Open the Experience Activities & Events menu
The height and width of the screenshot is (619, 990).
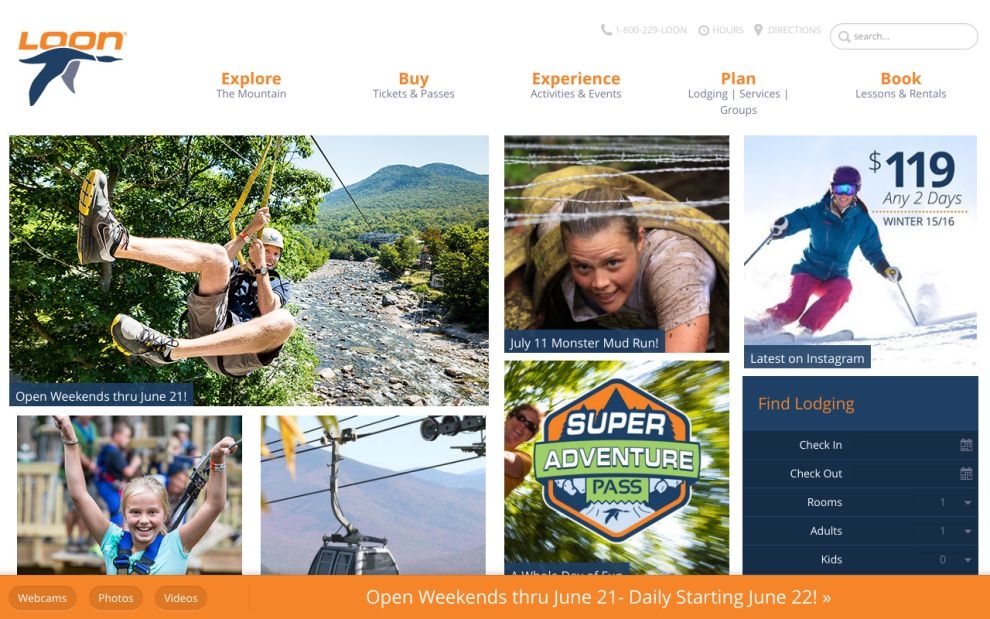(x=576, y=85)
